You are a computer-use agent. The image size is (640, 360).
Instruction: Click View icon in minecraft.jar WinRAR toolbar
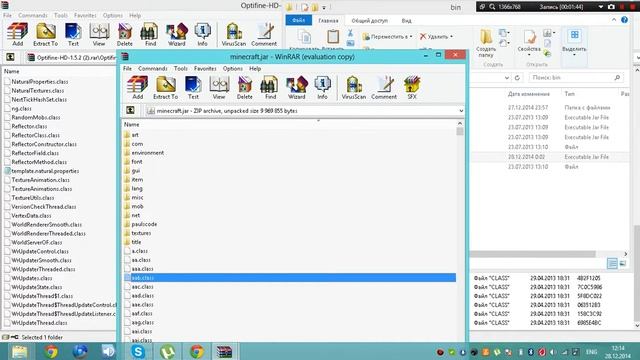click(x=219, y=87)
